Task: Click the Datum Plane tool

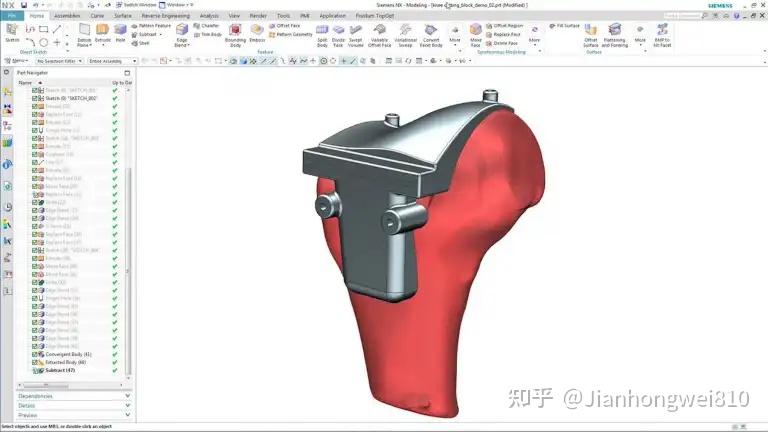Action: click(84, 35)
